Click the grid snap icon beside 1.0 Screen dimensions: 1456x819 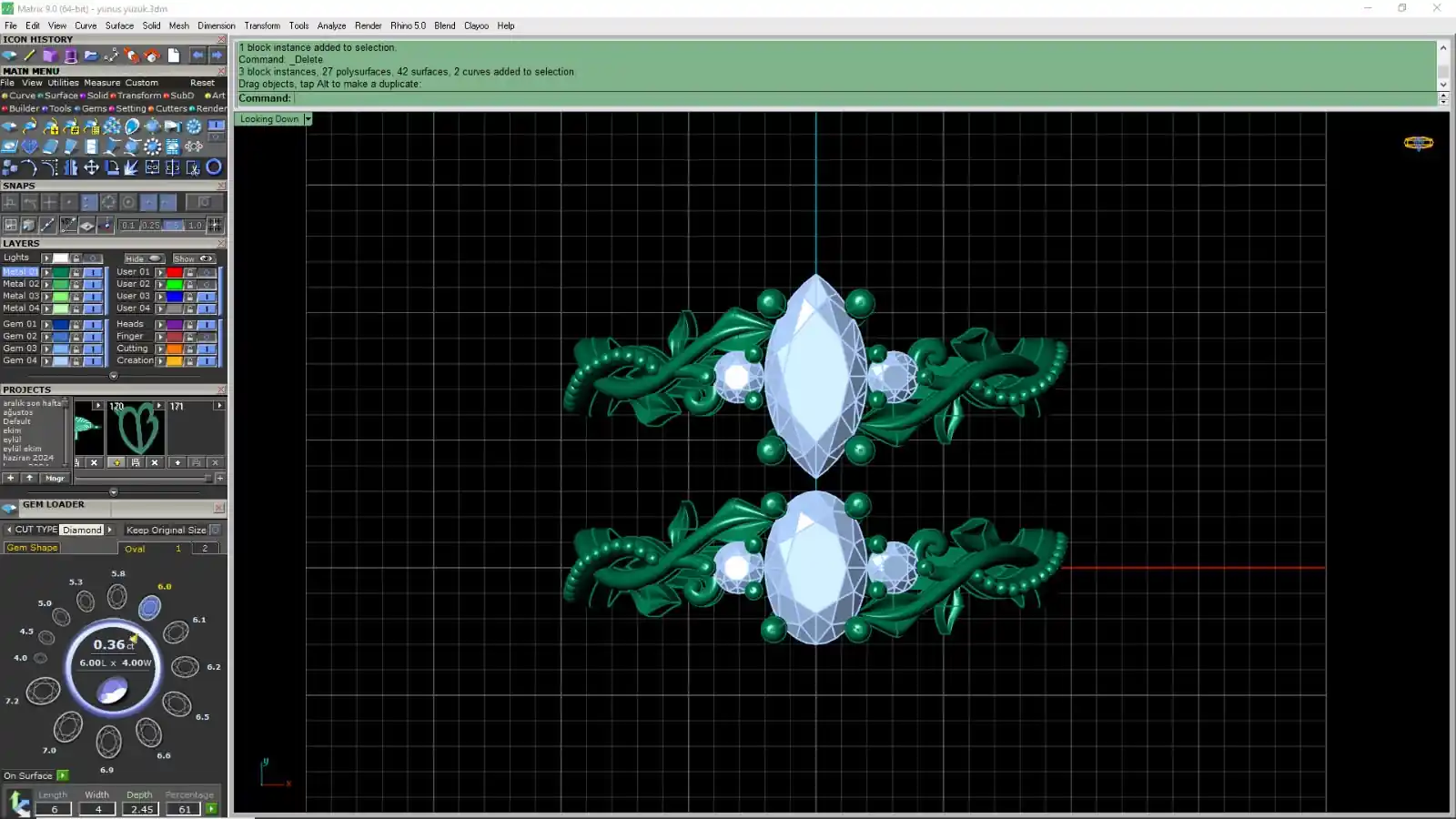215,225
